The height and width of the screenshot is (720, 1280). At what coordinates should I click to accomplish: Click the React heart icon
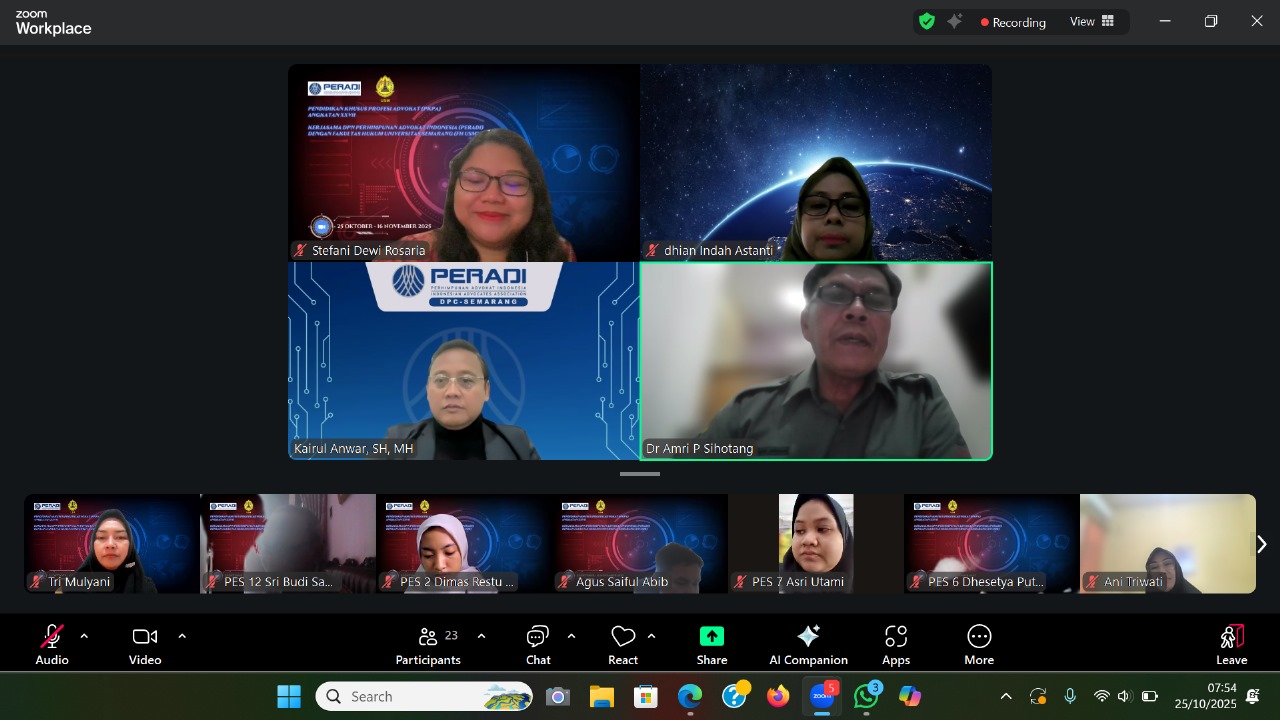click(x=623, y=638)
